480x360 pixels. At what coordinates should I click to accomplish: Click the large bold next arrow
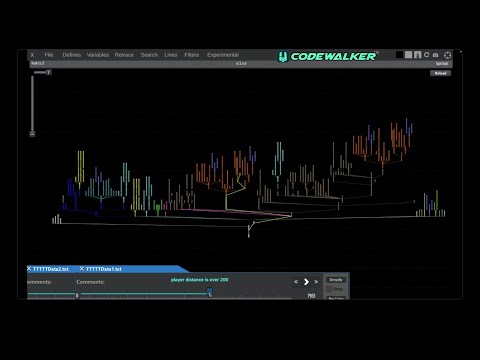(306, 282)
